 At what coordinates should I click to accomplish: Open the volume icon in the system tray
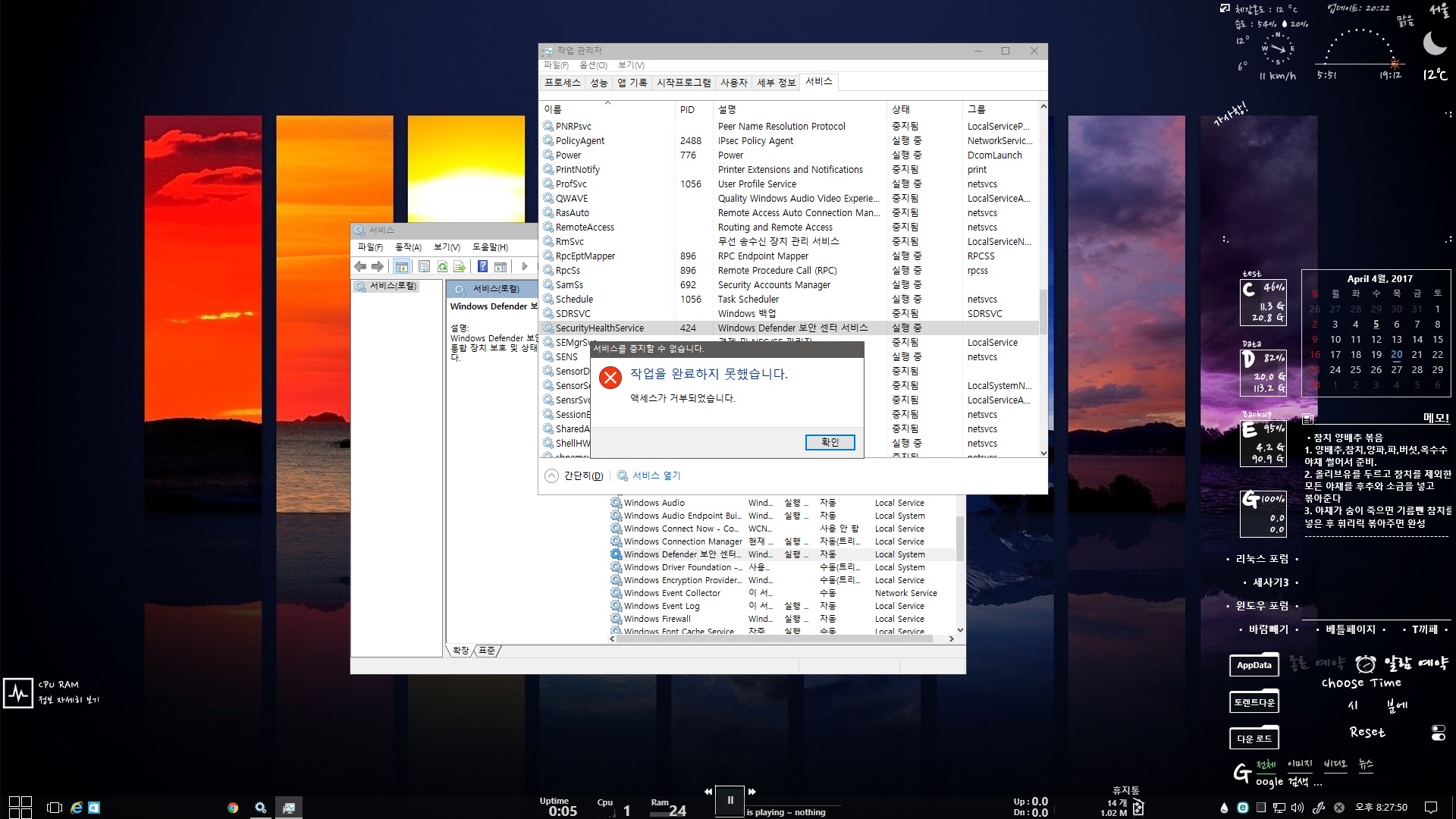point(1298,808)
